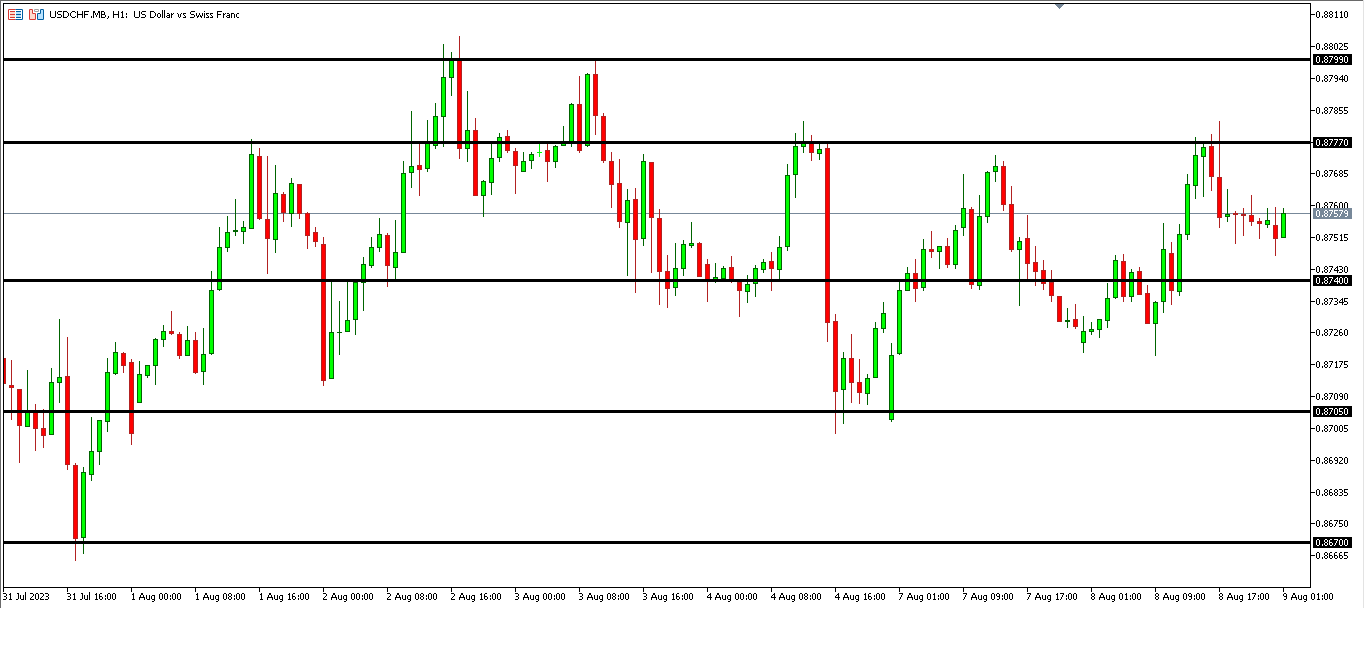Click the 0.87940 price scale value

(1333, 78)
